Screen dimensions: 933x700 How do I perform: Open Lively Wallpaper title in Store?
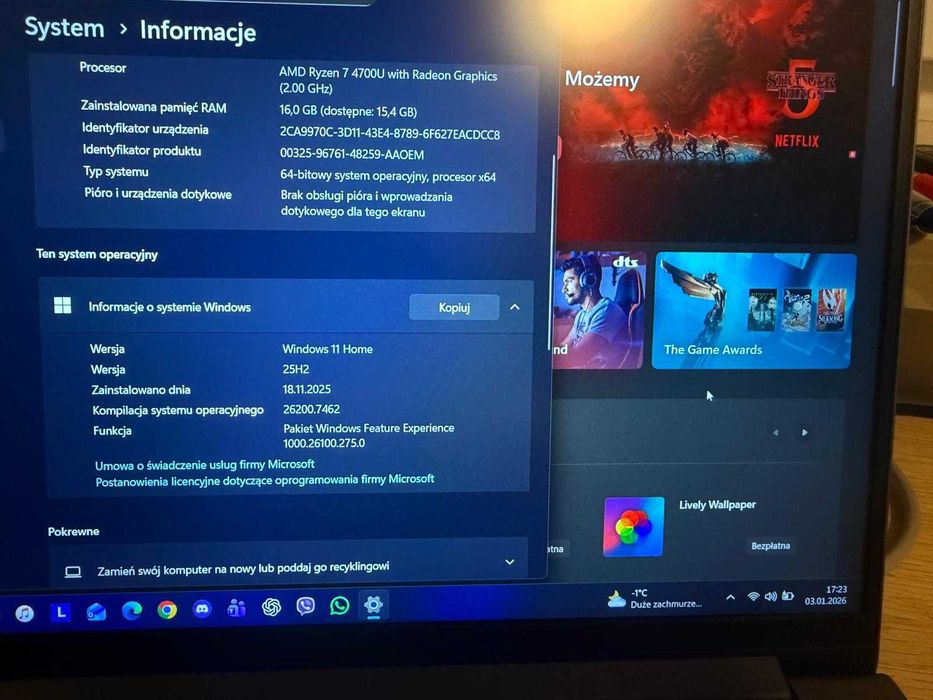pyautogui.click(x=718, y=505)
